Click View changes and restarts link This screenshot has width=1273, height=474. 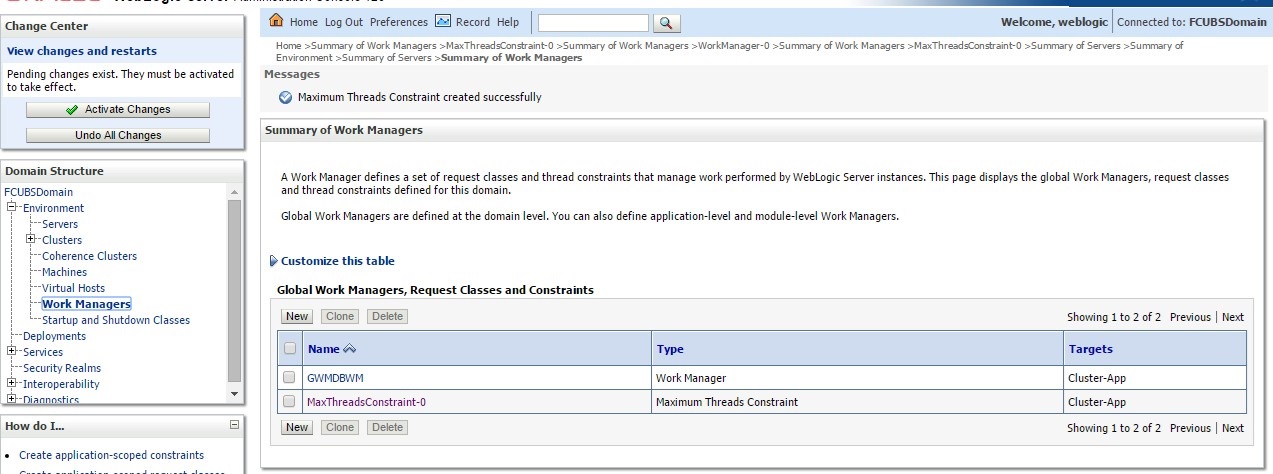pos(82,51)
